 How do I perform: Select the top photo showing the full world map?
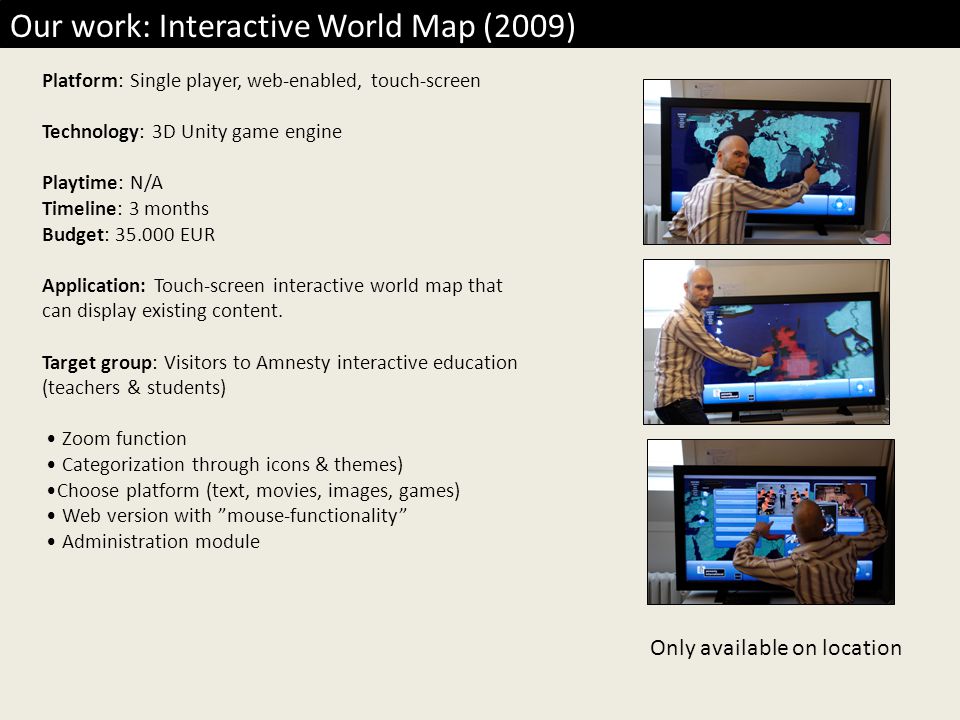(x=767, y=162)
